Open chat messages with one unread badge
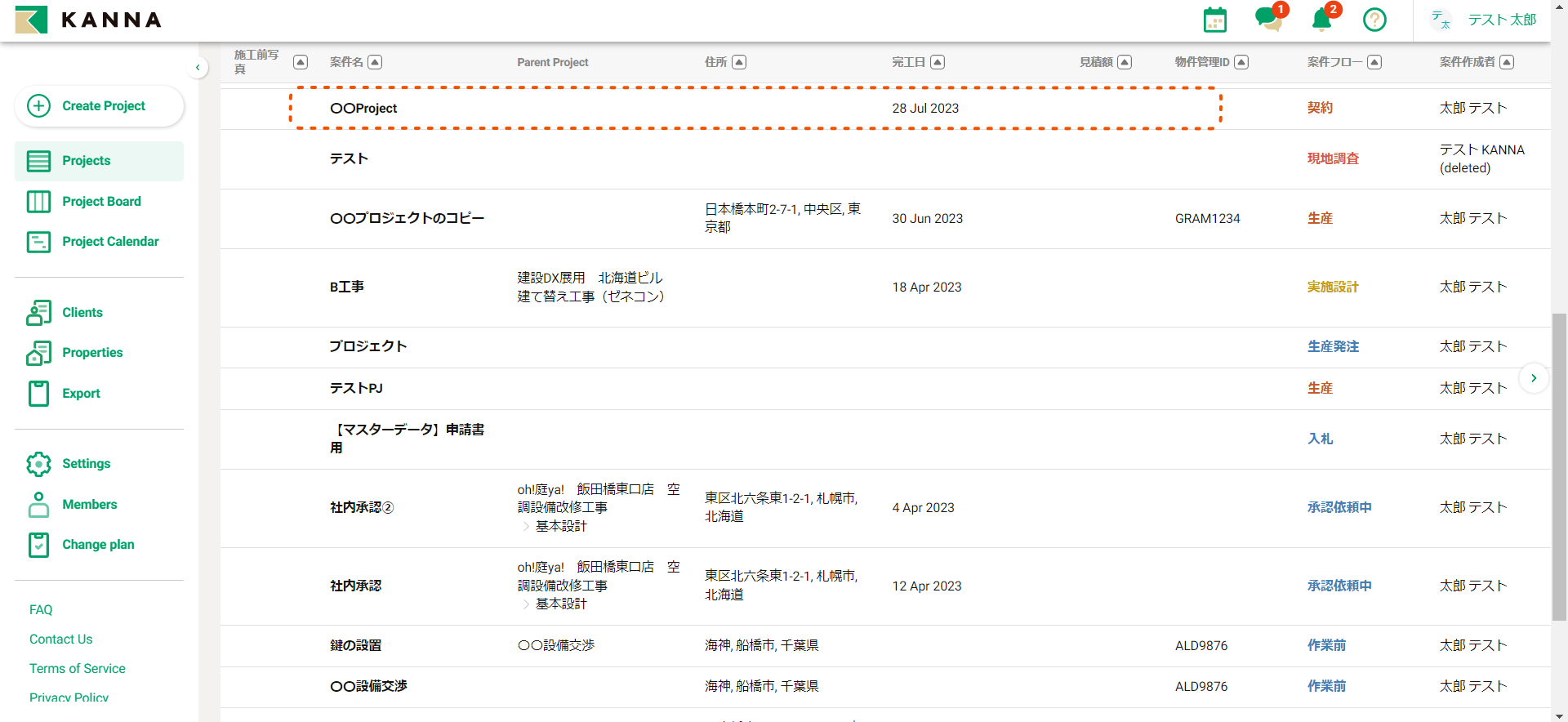This screenshot has height=722, width=1568. tap(1268, 19)
